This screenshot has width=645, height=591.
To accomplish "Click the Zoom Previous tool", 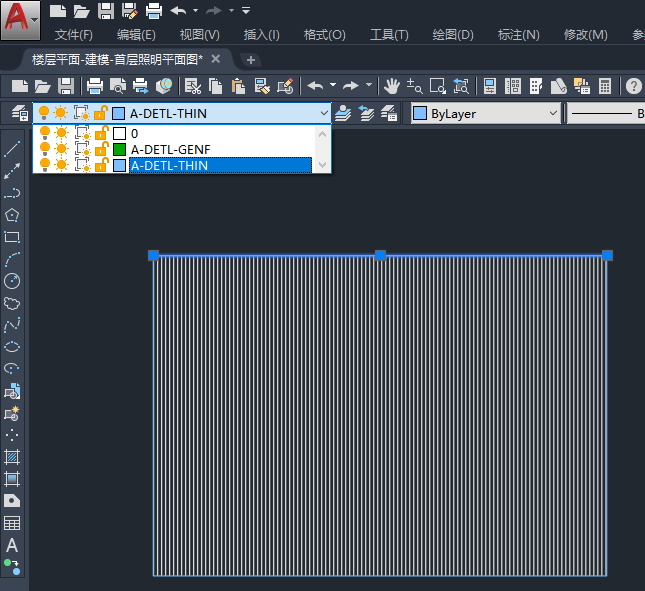I will [x=461, y=86].
